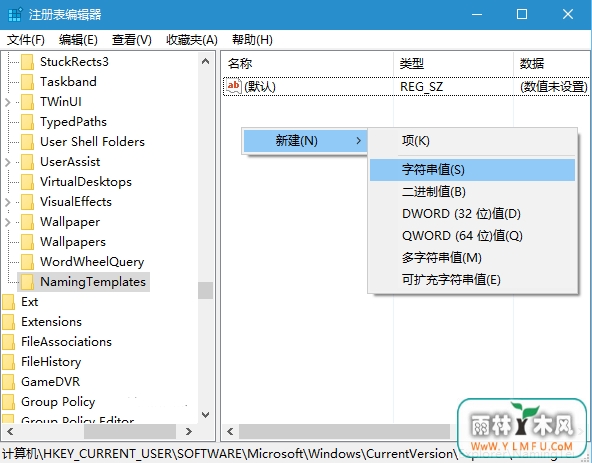Select the TypedPaths key label
The height and width of the screenshot is (463, 592).
point(73,122)
